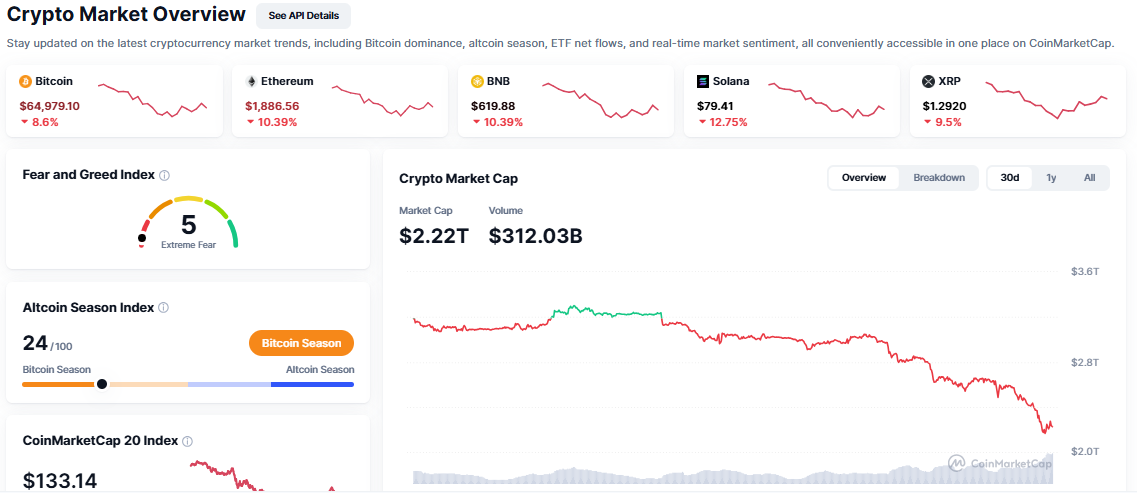Open Fear and Greed Index info icon
Image resolution: width=1137 pixels, height=493 pixels.
(x=164, y=175)
